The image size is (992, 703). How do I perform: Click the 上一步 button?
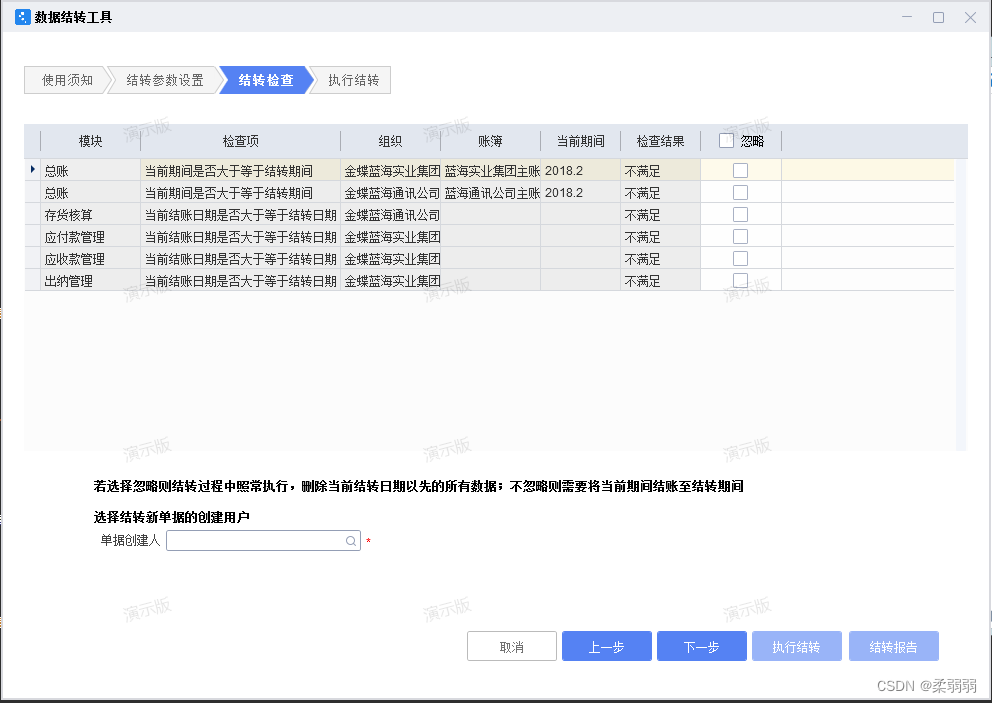(606, 646)
